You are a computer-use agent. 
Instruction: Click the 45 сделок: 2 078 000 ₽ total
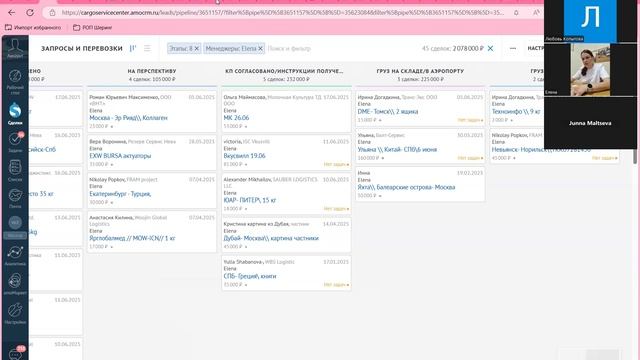[452, 48]
